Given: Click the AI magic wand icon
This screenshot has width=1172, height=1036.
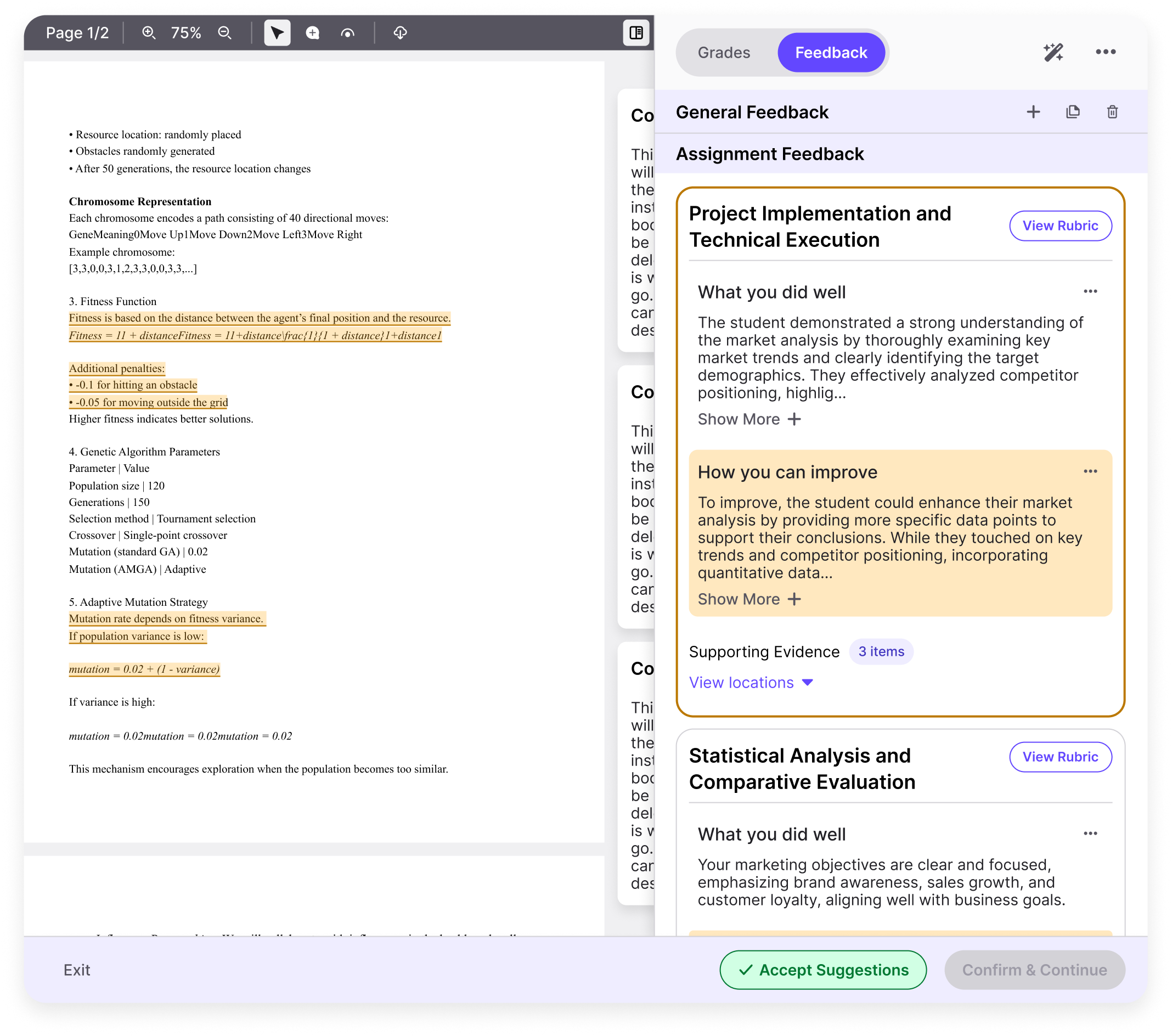Looking at the screenshot, I should [x=1053, y=52].
